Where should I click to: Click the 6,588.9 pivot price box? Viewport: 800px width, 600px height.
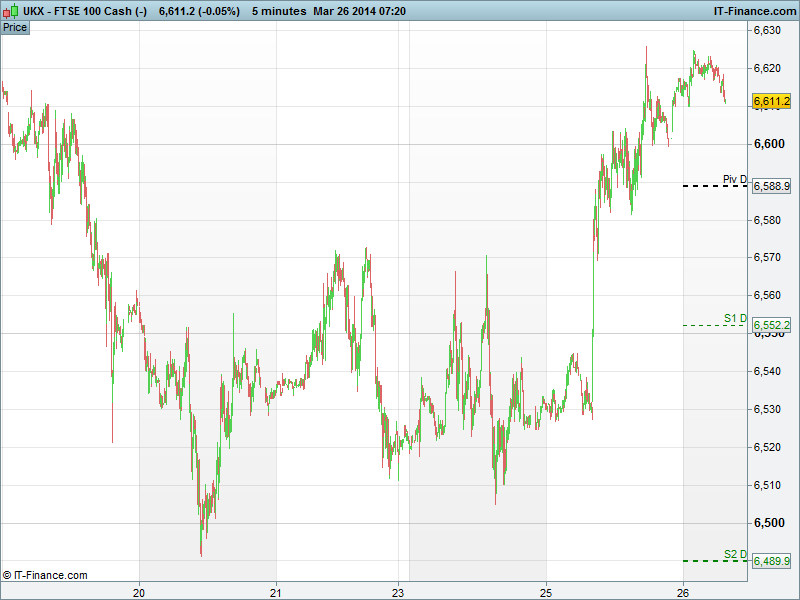tap(771, 187)
